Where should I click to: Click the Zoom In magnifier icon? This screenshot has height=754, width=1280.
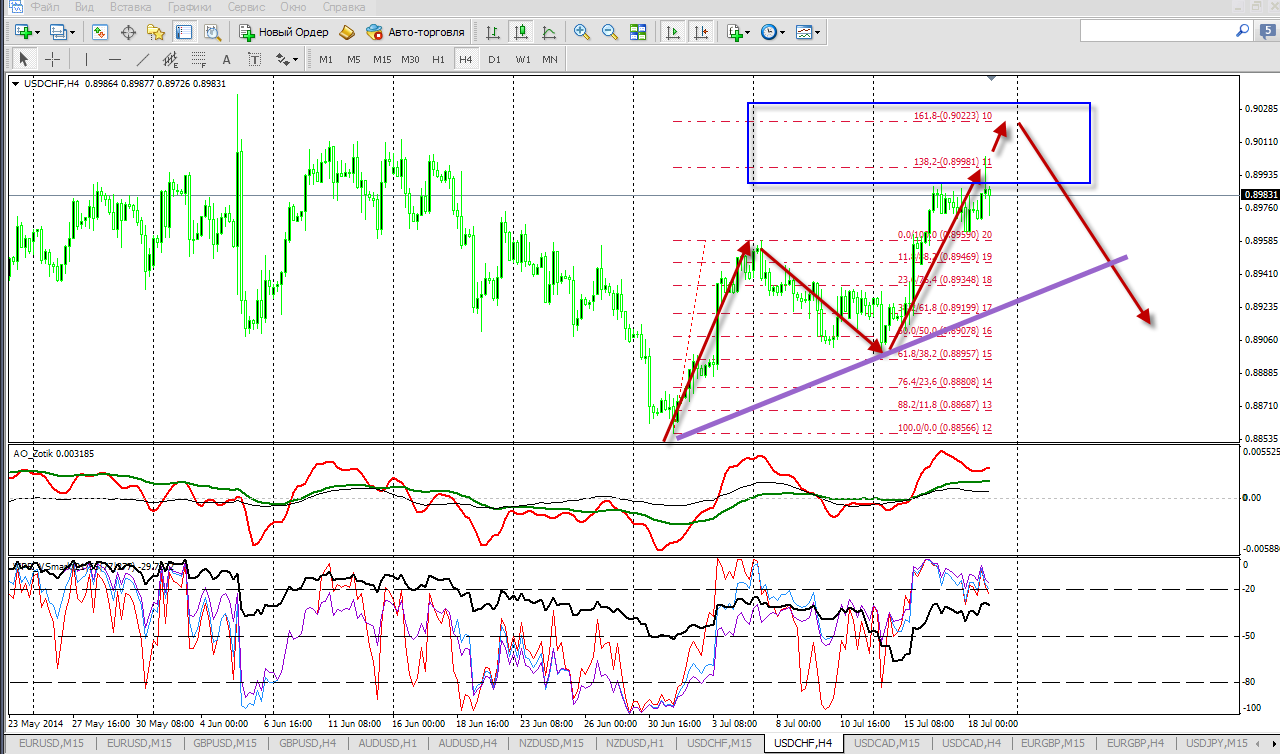(x=581, y=32)
